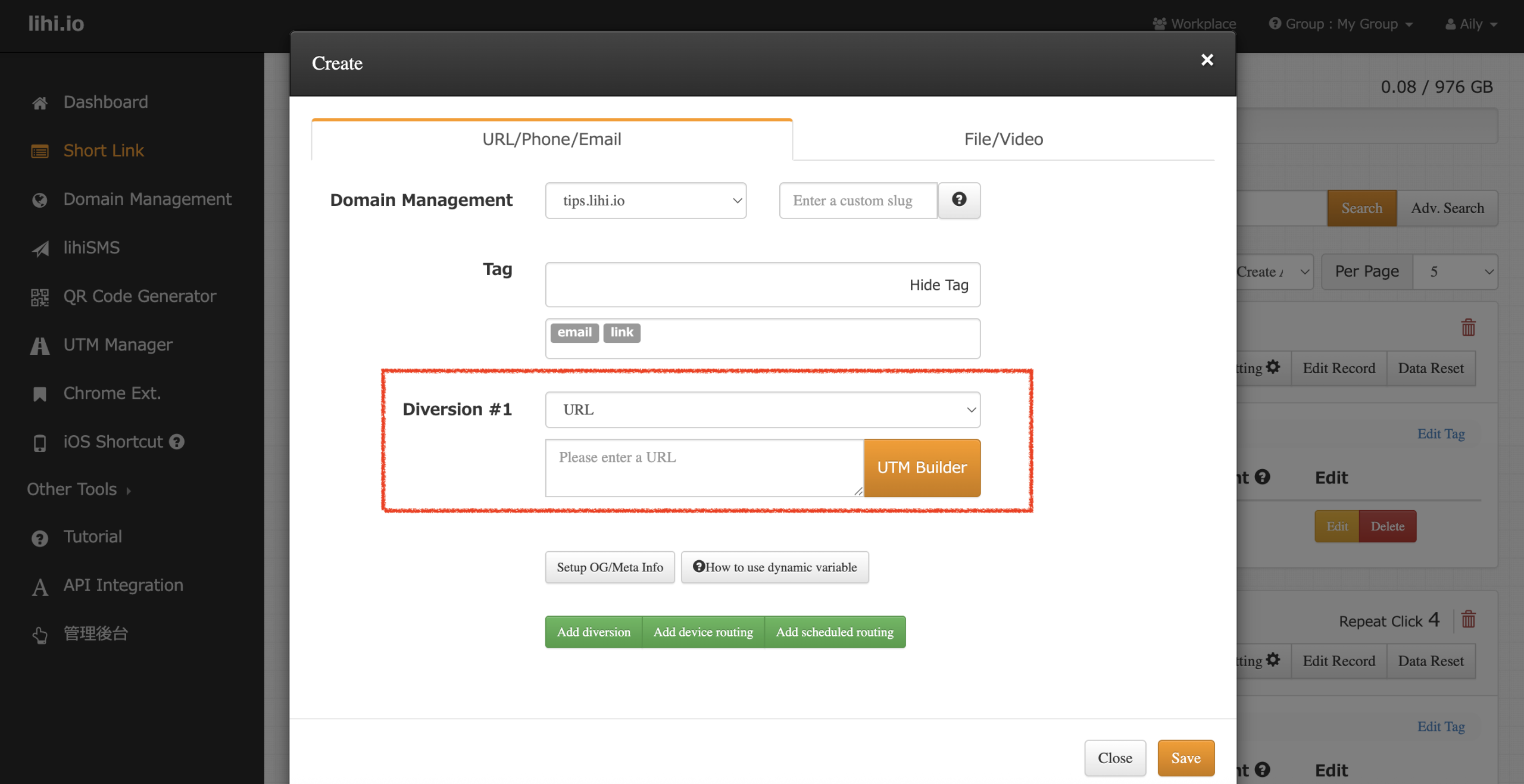Select the URL/Phone/Email tab
Viewport: 1524px width, 784px height.
pyautogui.click(x=551, y=139)
